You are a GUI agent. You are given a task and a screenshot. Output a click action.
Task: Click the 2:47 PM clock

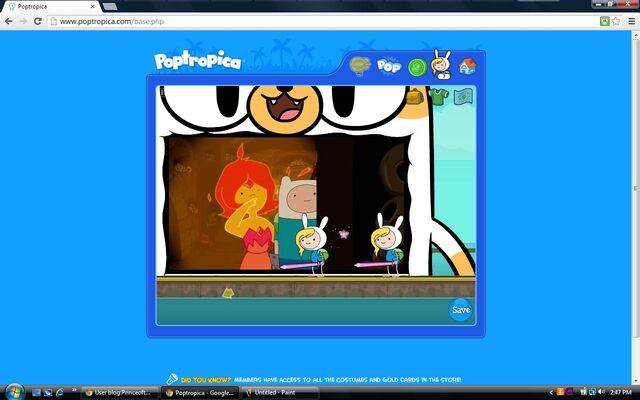click(621, 392)
